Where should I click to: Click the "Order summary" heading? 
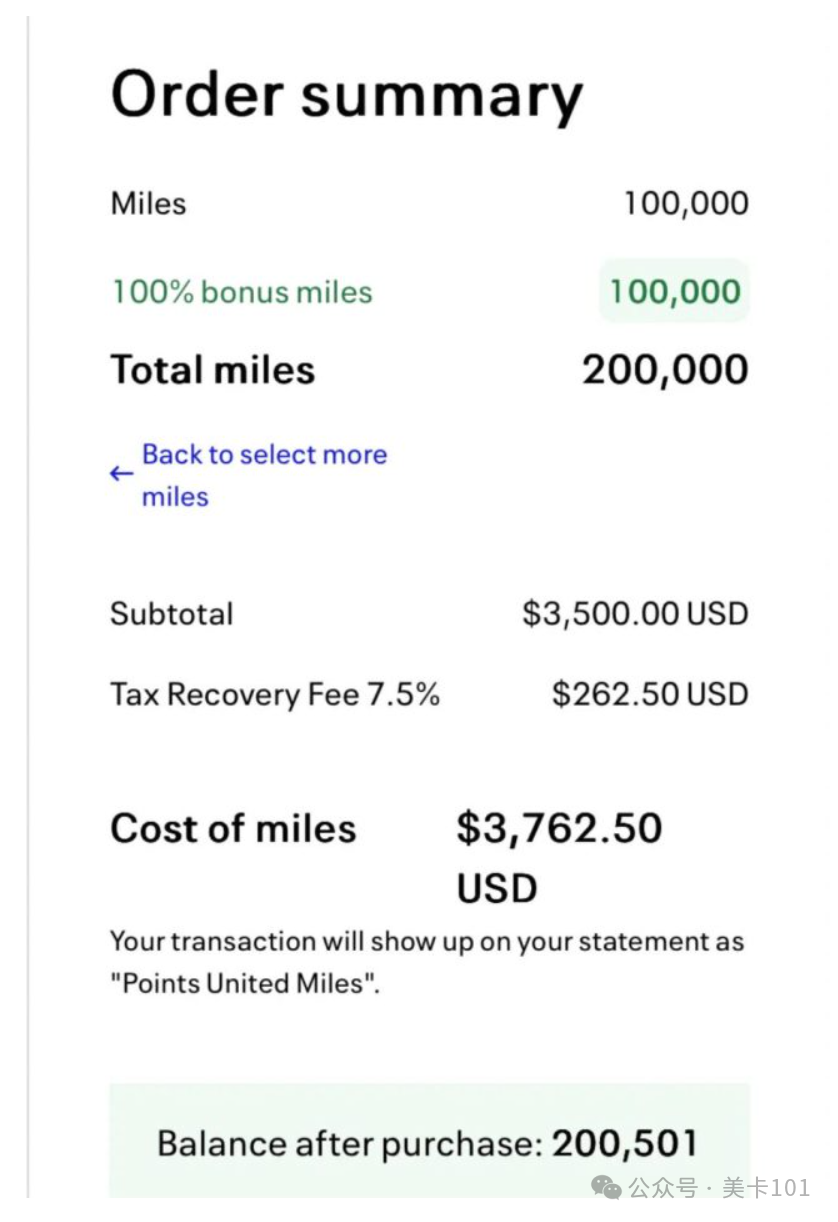tap(346, 96)
